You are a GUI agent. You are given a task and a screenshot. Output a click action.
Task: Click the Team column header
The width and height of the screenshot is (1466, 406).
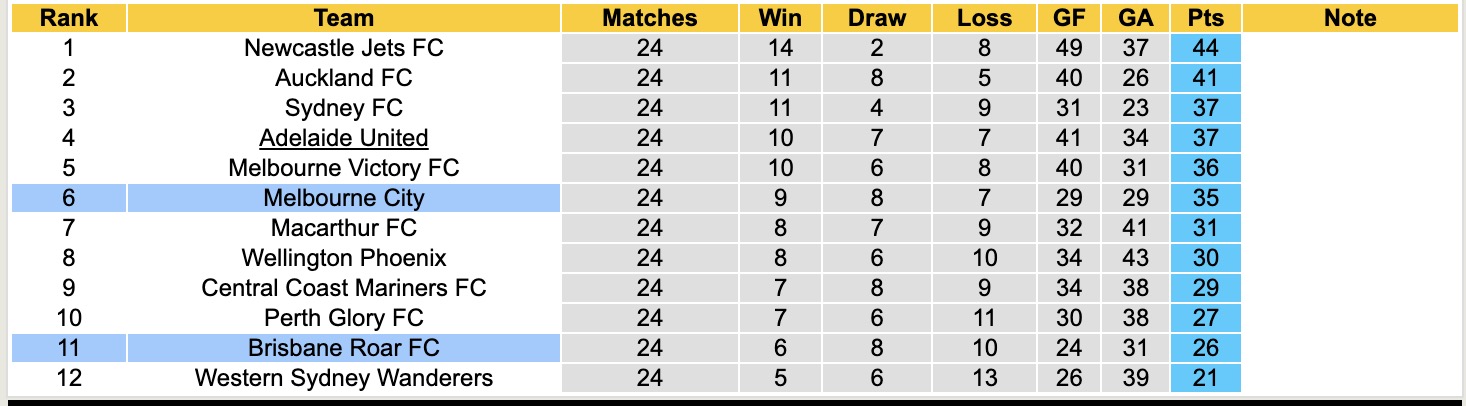pyautogui.click(x=343, y=18)
